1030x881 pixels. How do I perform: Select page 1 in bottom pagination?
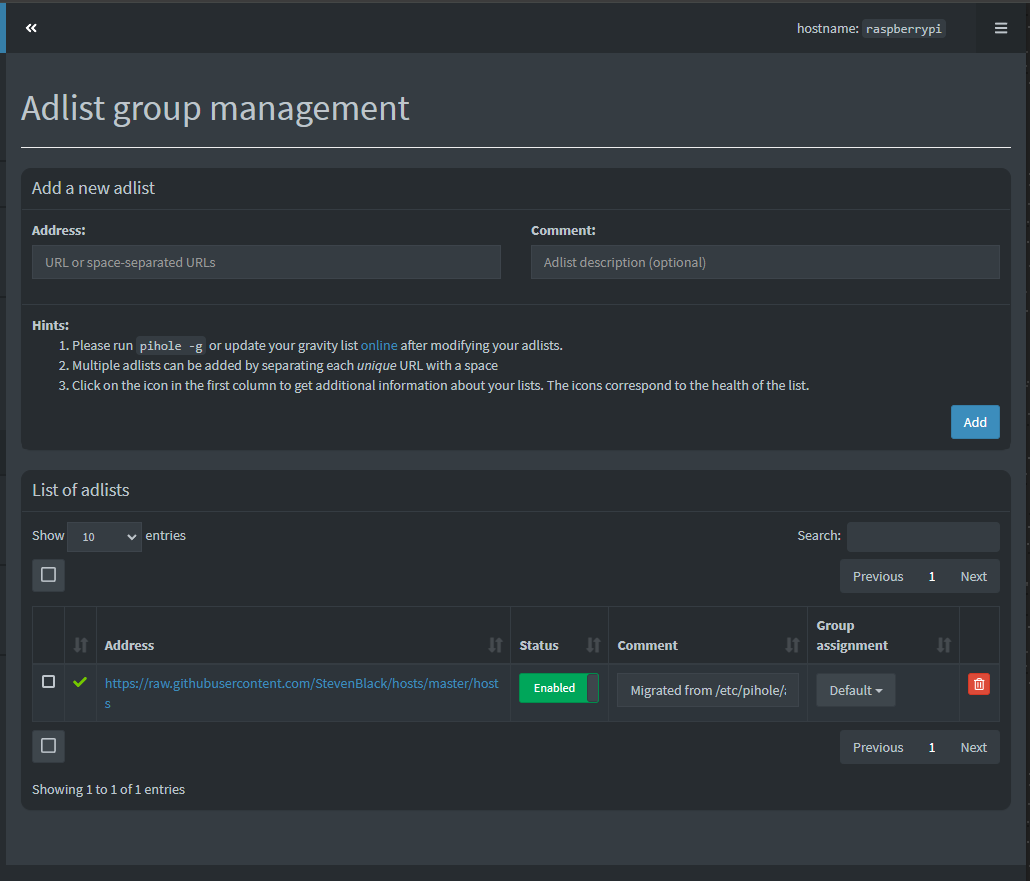931,747
